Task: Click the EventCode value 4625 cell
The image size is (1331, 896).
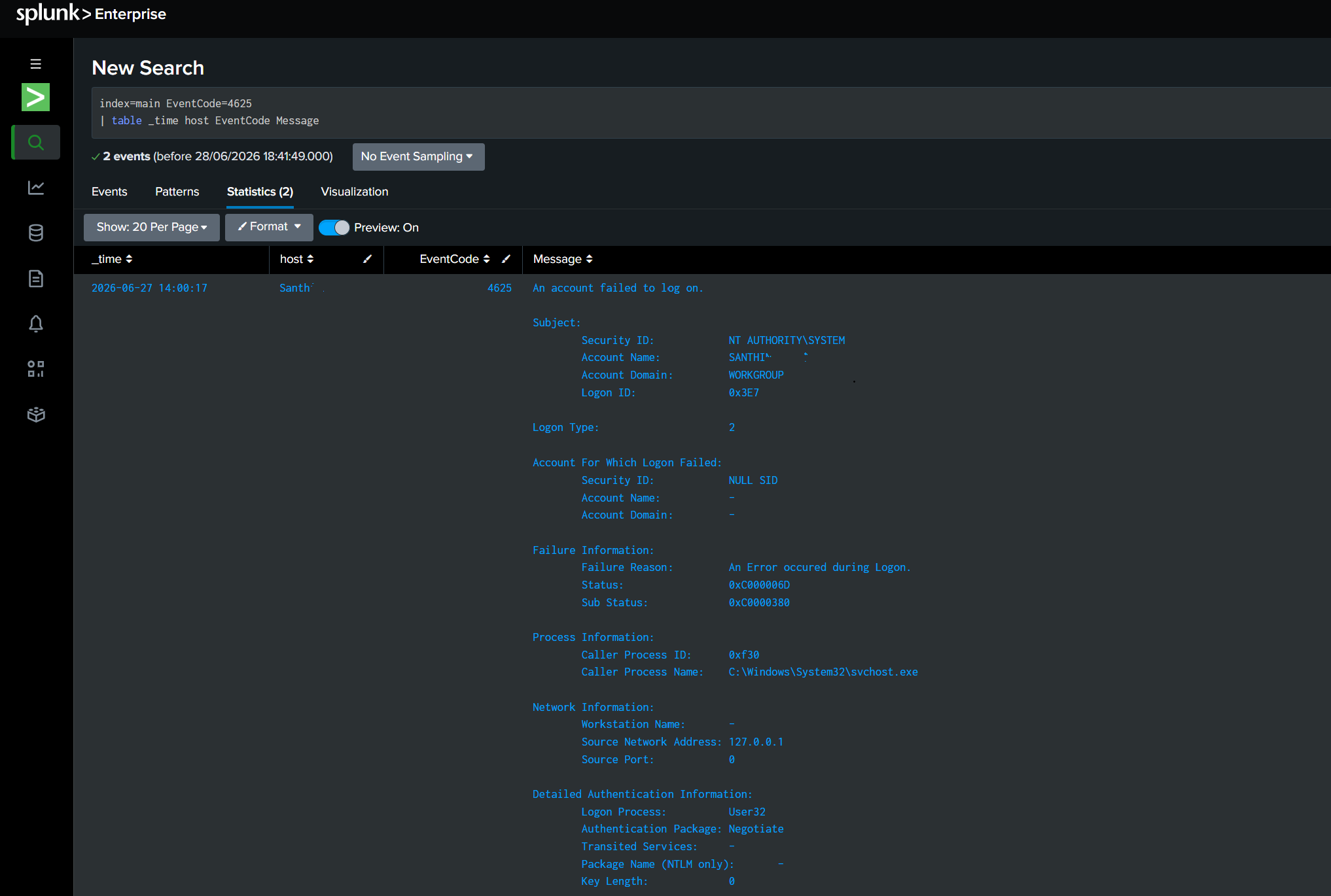Action: click(x=499, y=288)
